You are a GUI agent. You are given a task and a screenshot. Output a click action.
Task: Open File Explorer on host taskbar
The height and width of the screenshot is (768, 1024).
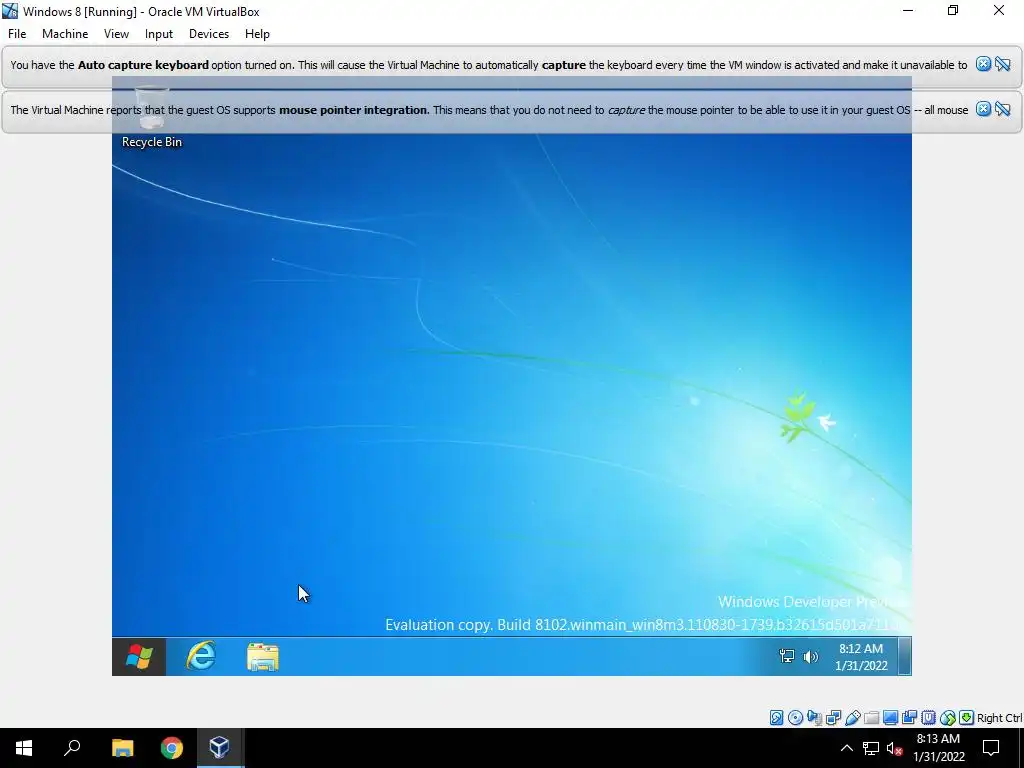(122, 748)
